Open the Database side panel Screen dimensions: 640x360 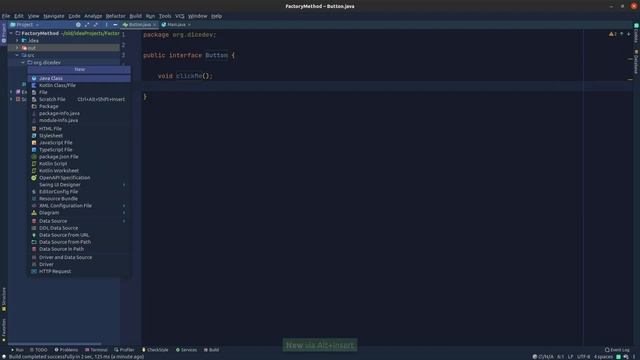point(636,62)
